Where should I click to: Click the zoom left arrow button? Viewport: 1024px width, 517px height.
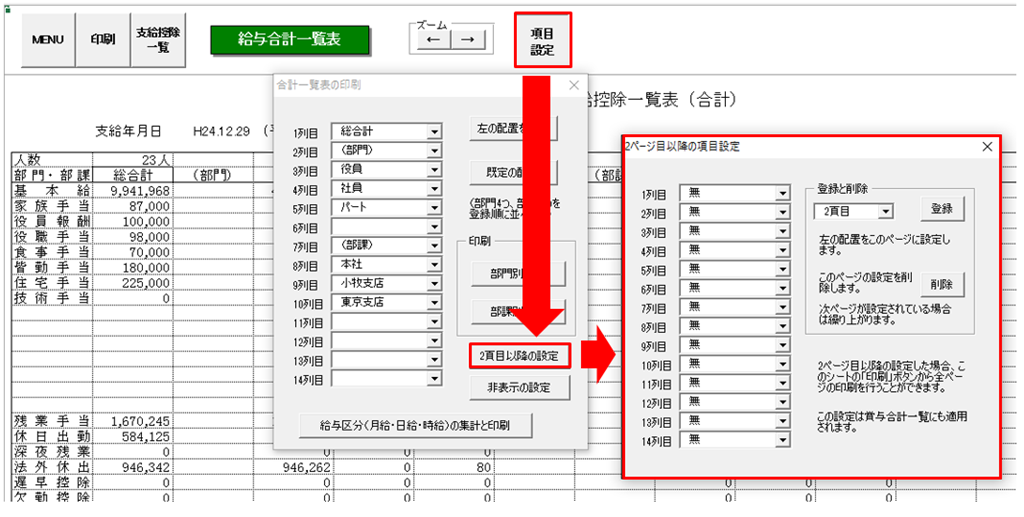click(x=434, y=39)
